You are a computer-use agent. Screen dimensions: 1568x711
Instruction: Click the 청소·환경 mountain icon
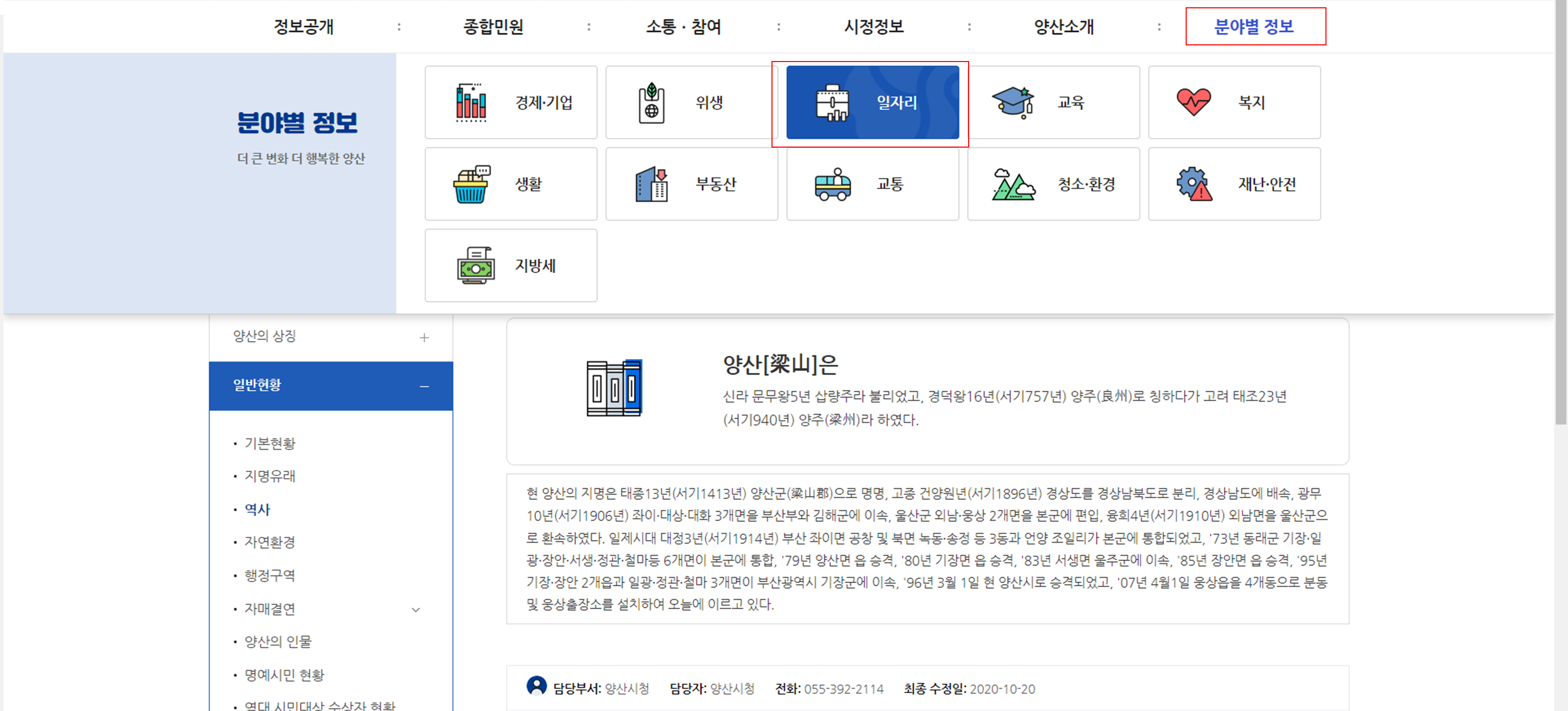[1013, 184]
